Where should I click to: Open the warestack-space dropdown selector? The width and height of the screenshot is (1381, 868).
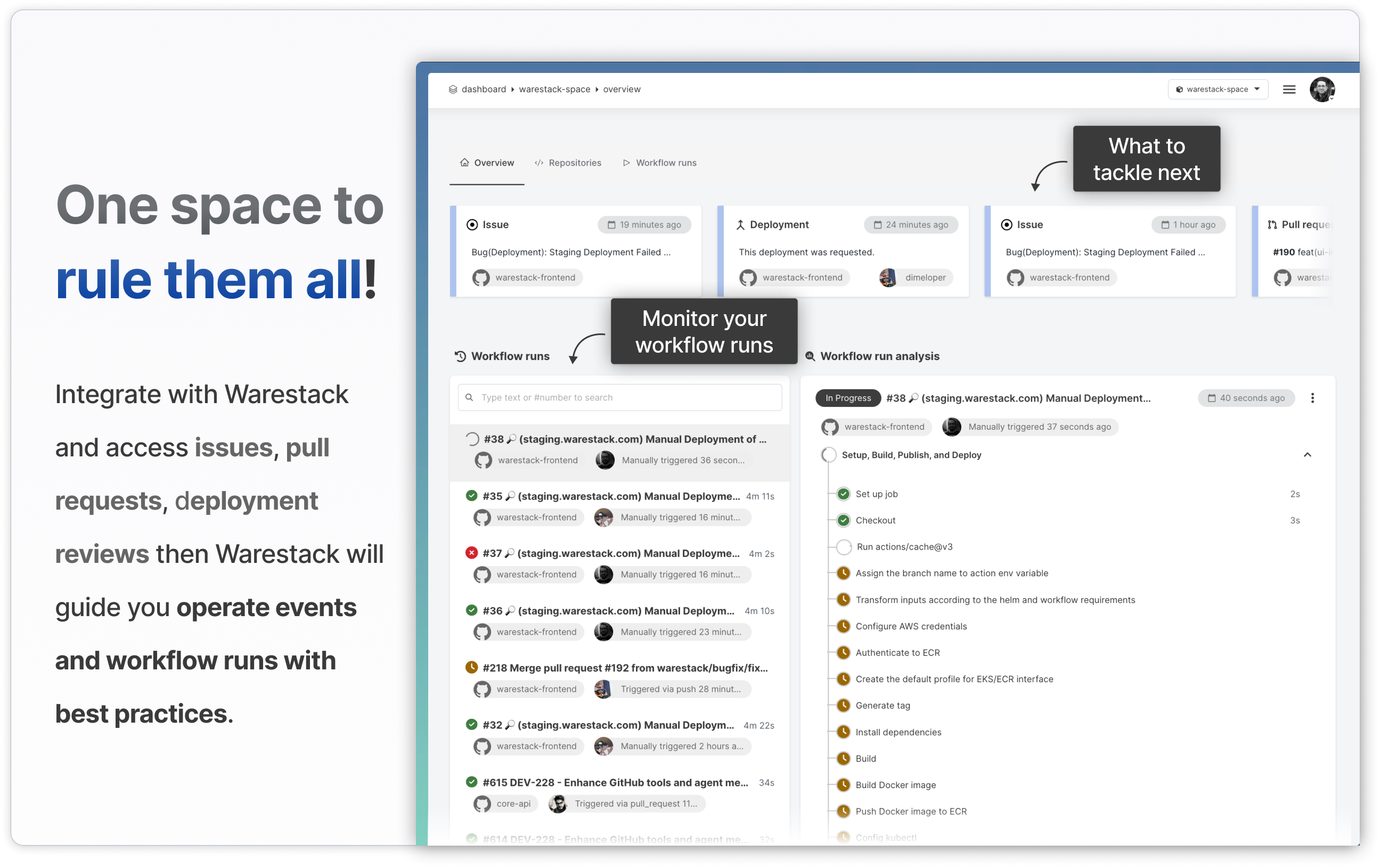tap(1217, 89)
